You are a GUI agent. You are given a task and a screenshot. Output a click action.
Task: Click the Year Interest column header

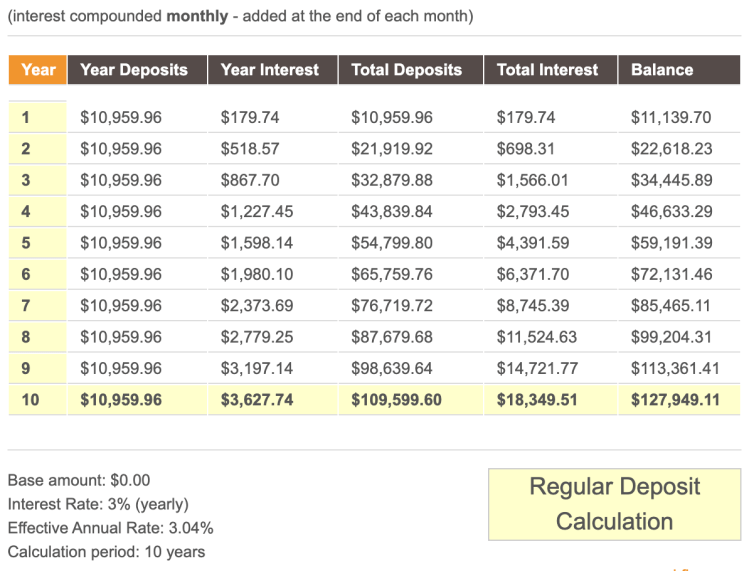tap(270, 70)
